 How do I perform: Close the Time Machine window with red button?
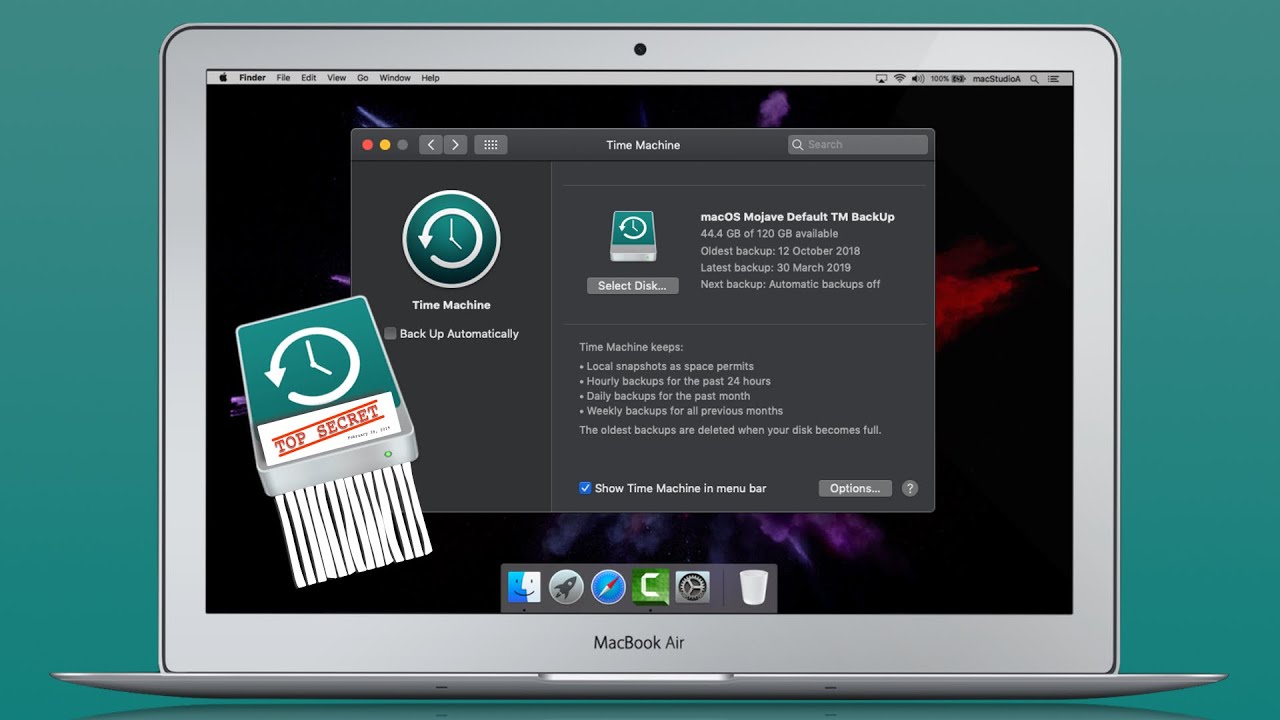point(367,145)
